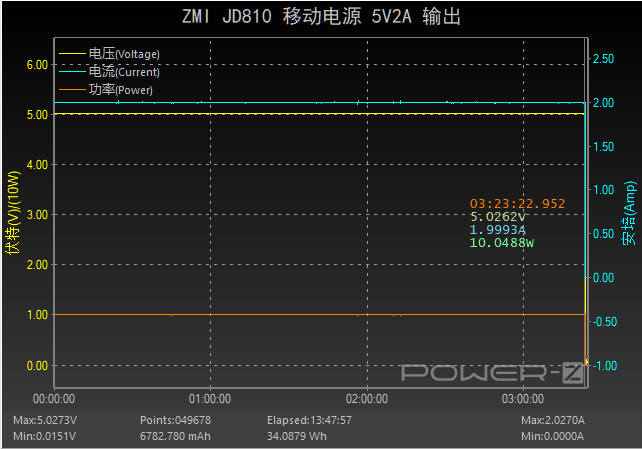Click the 01:00:00 time axis label

coord(210,399)
